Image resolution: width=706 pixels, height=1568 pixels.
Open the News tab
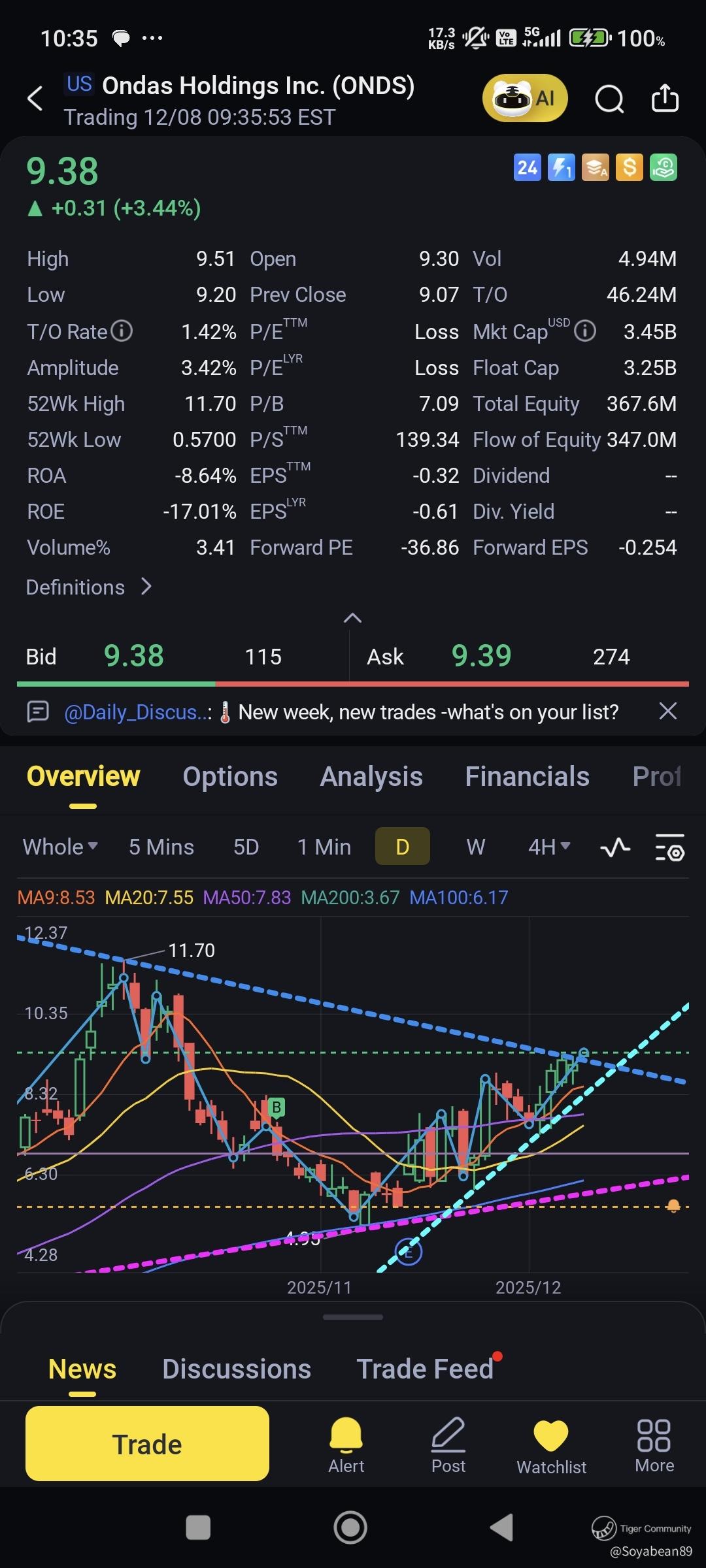pos(82,1369)
